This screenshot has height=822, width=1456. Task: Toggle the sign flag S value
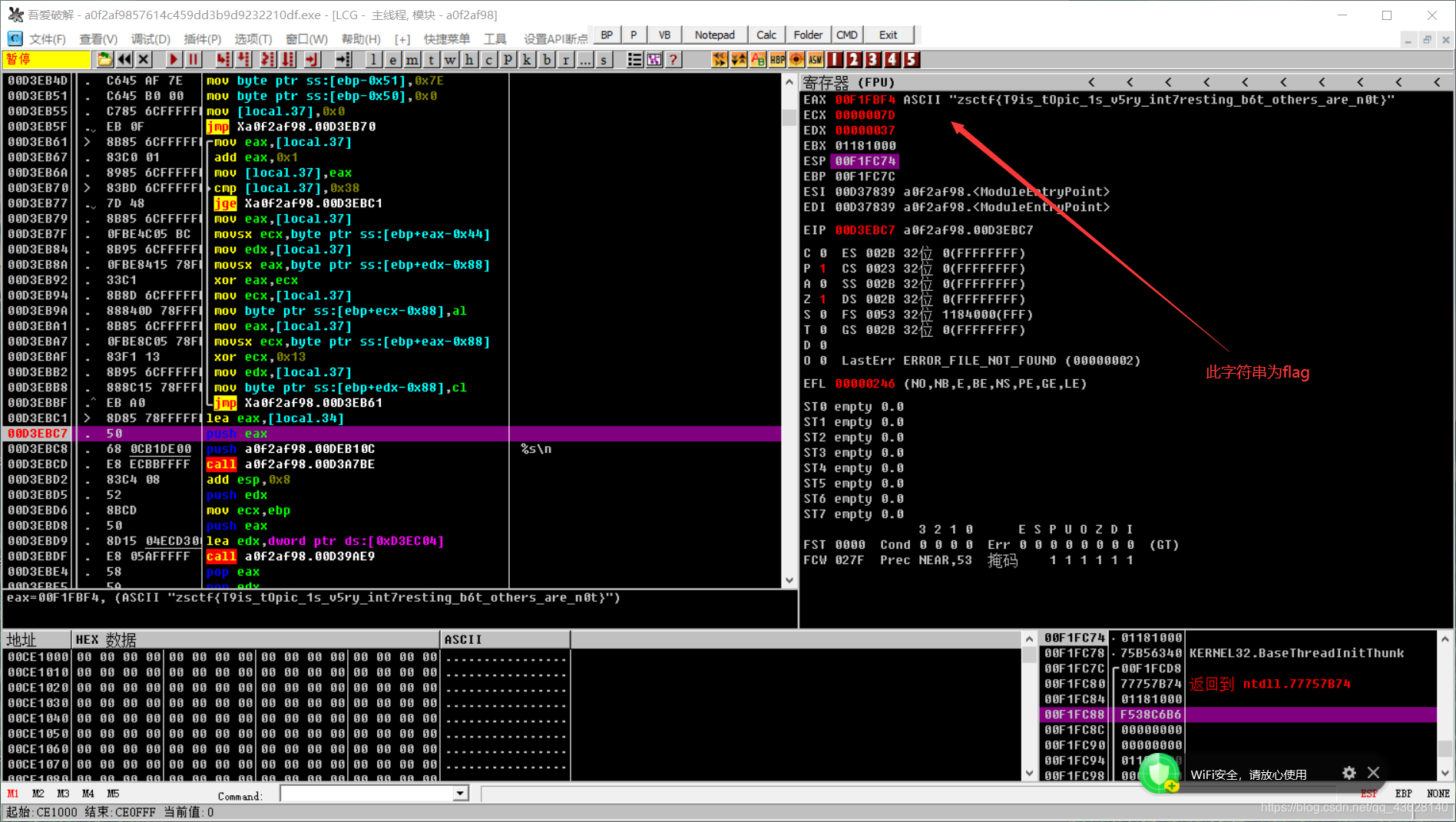point(823,315)
